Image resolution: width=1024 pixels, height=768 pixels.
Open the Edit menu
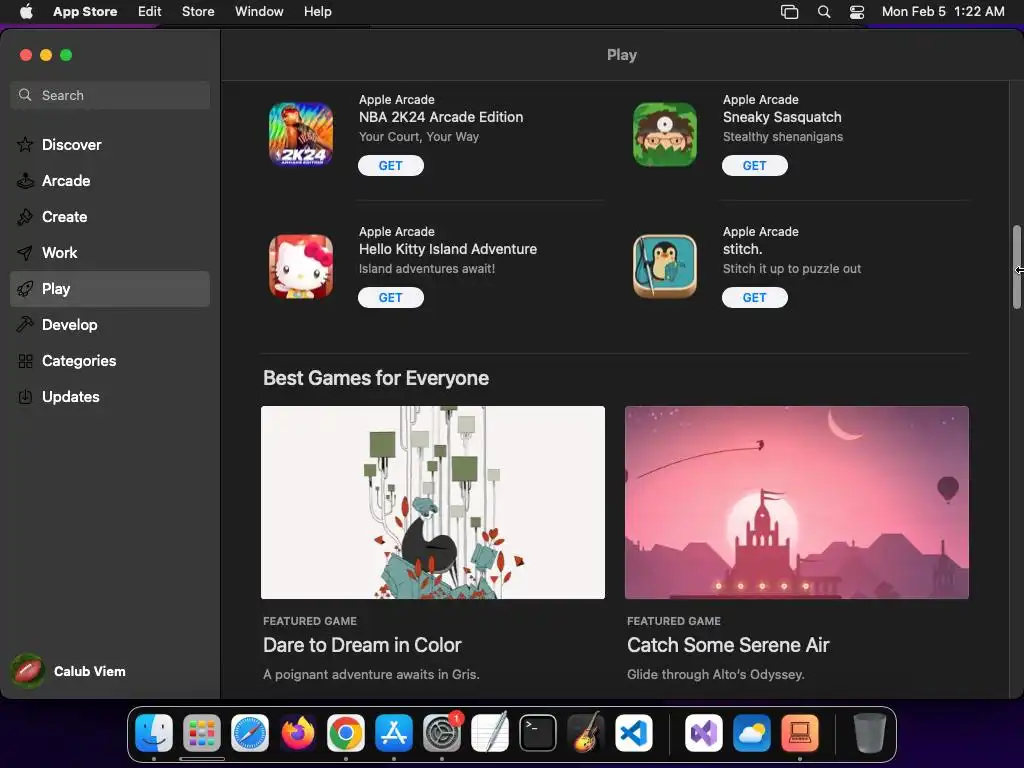coord(150,12)
